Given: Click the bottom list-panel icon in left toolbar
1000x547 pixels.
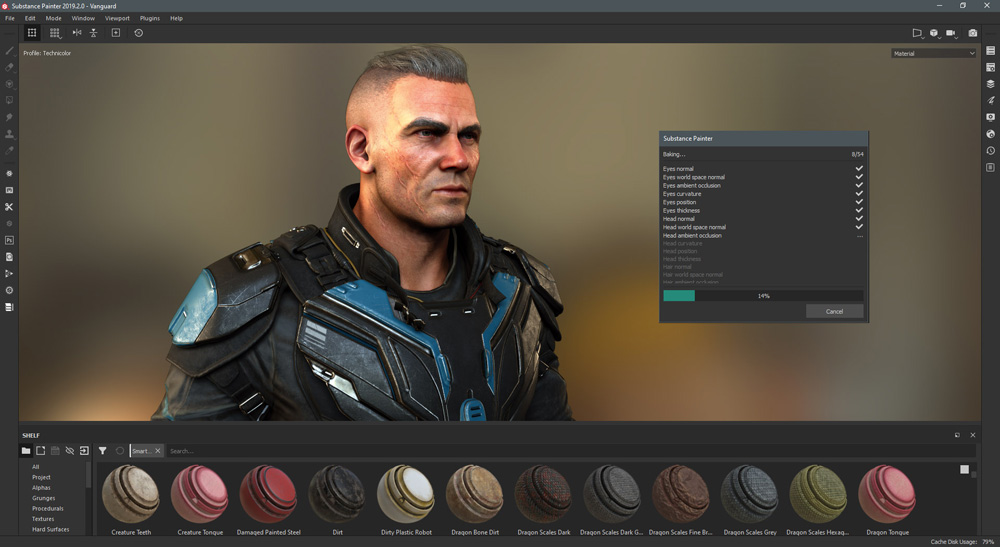Looking at the screenshot, I should click(x=9, y=307).
